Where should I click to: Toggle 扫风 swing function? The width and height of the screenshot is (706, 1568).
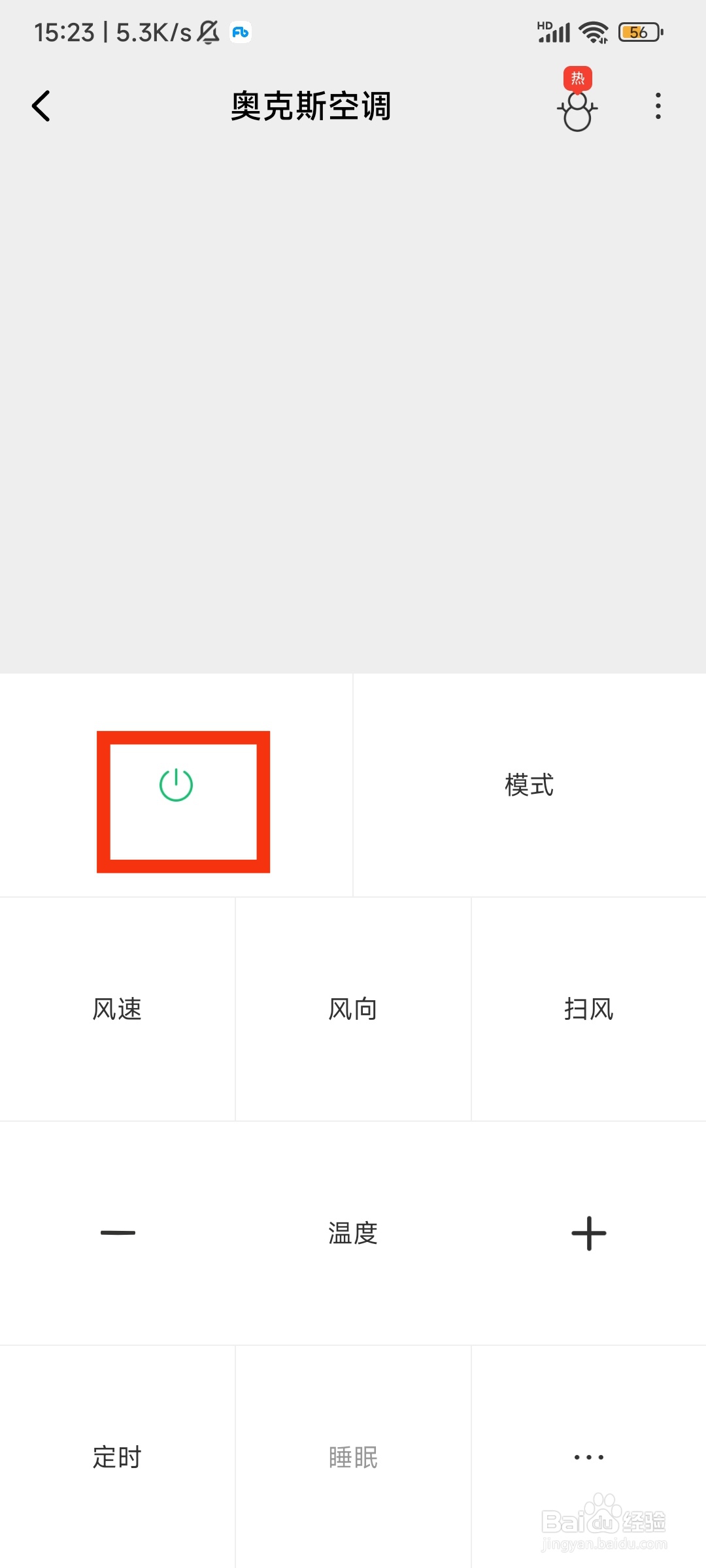point(588,1009)
